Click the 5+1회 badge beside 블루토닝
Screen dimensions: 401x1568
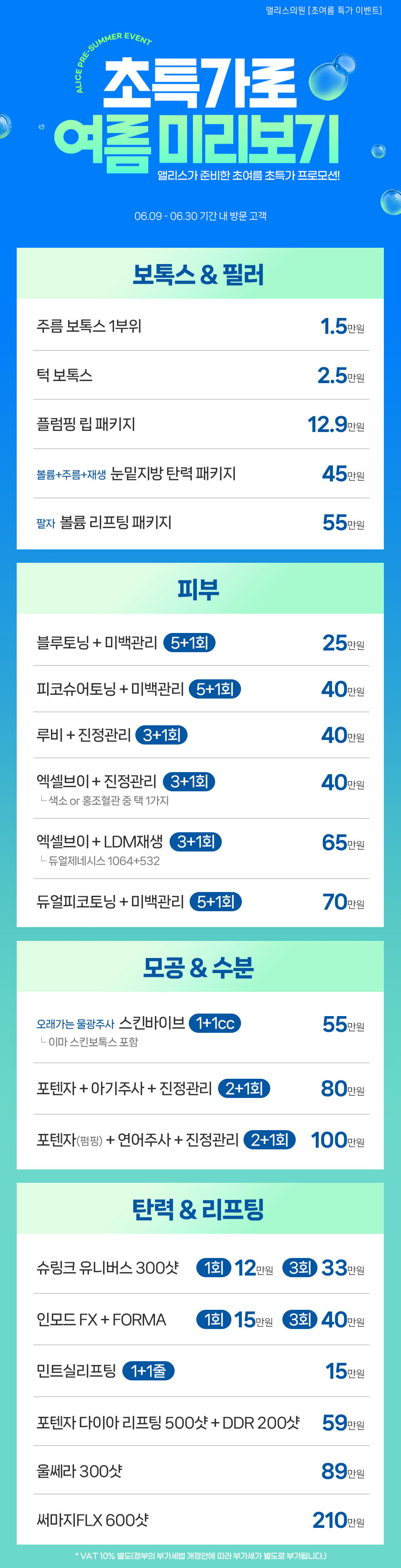click(x=189, y=643)
